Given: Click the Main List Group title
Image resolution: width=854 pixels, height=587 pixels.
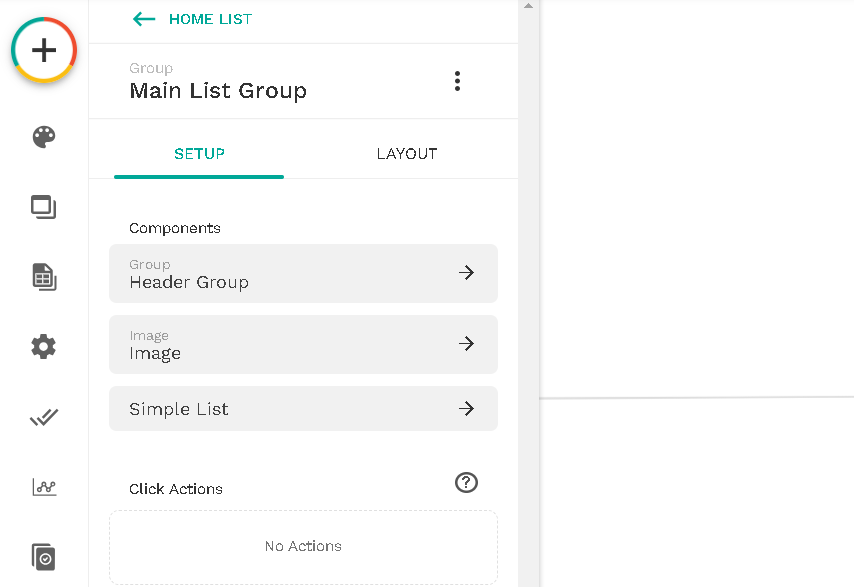Looking at the screenshot, I should click(218, 90).
